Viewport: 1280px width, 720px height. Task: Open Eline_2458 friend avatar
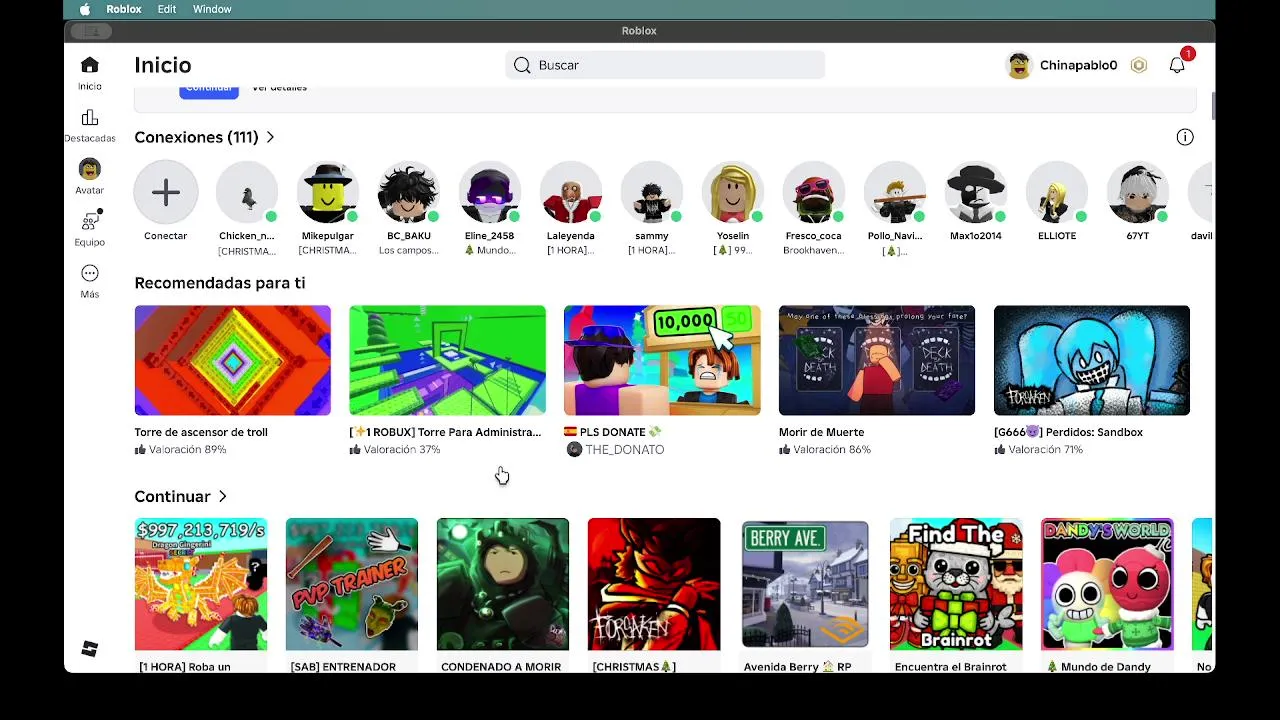tap(489, 192)
